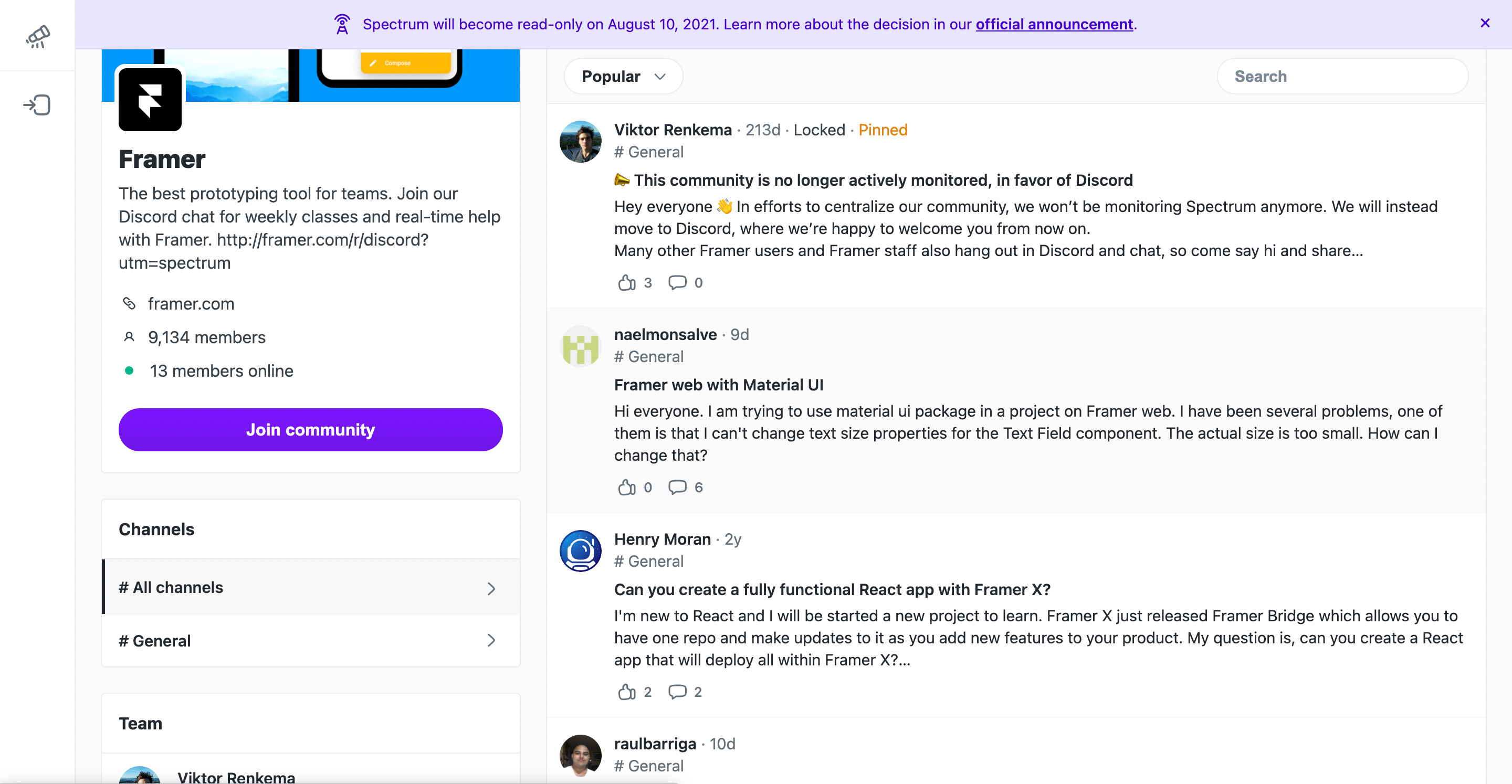Click the broadcast icon in the announcement banner
This screenshot has width=1512, height=784.
click(342, 24)
